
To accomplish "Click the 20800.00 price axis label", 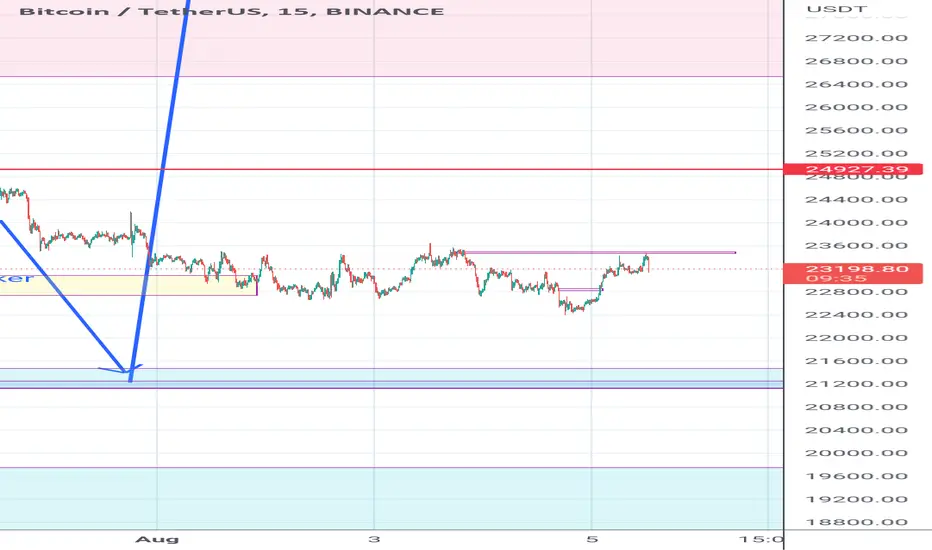I will coord(856,407).
